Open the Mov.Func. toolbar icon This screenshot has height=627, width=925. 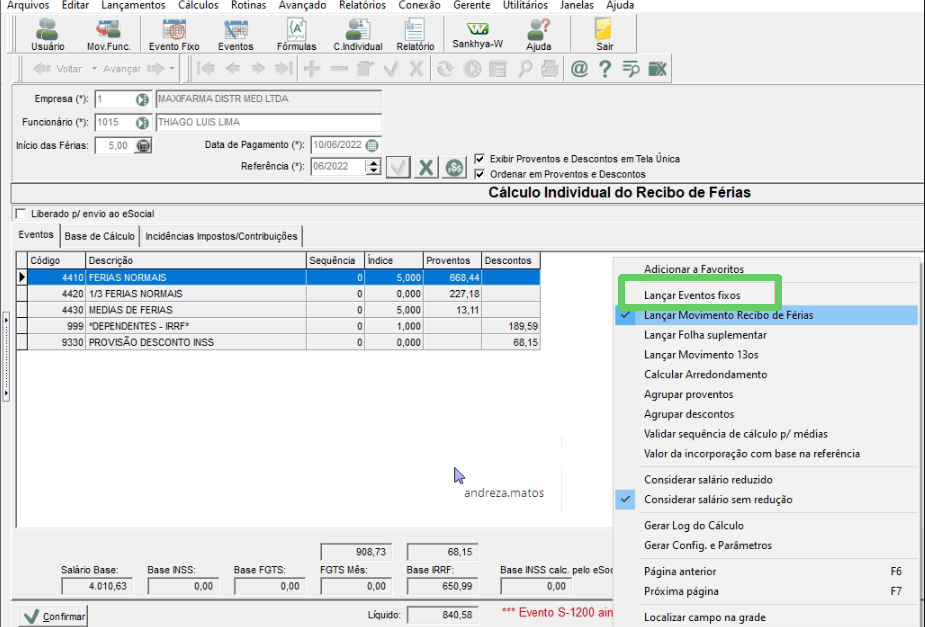[109, 34]
